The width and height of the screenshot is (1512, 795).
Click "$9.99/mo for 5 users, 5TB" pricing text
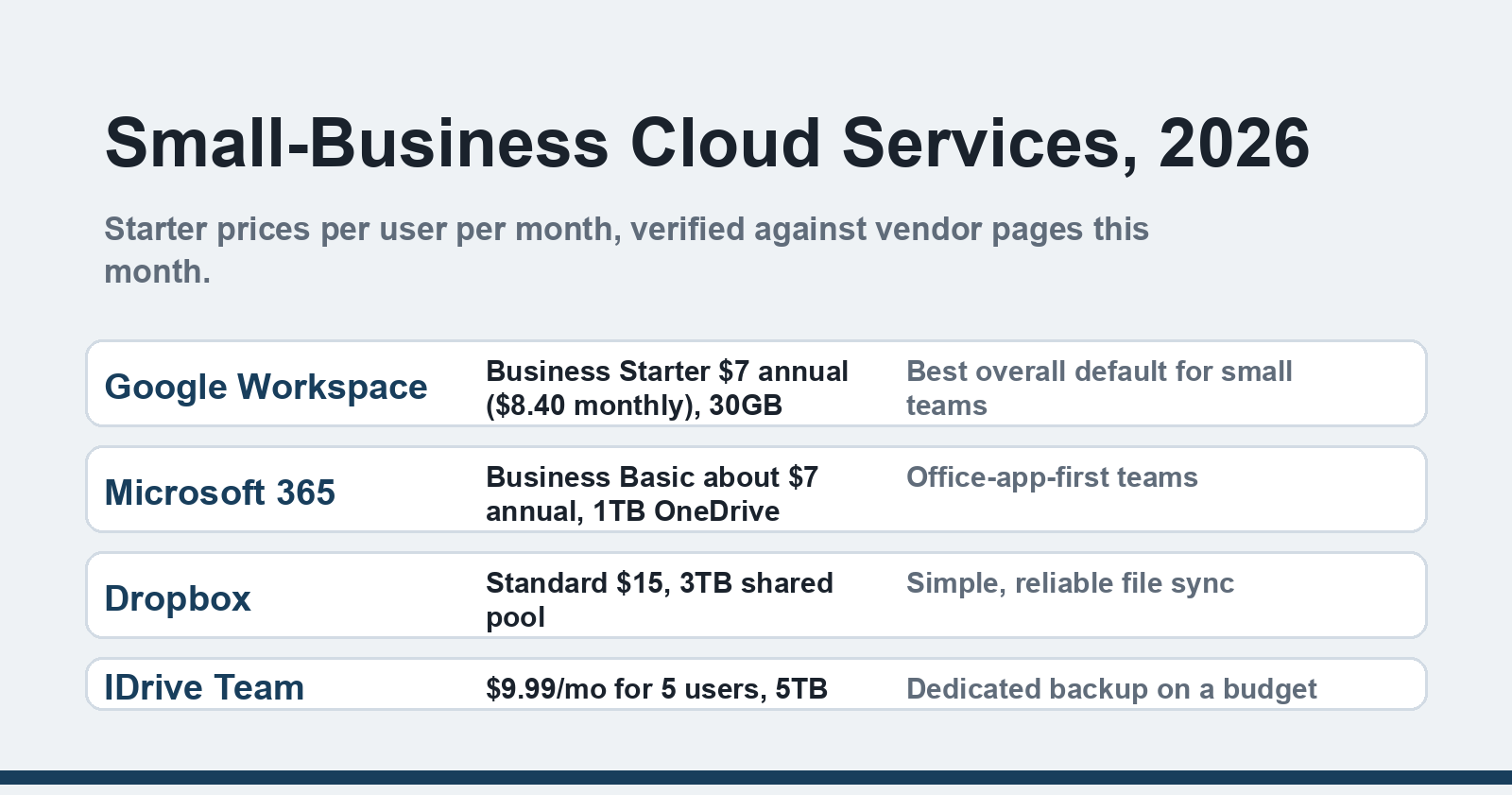pos(657,689)
